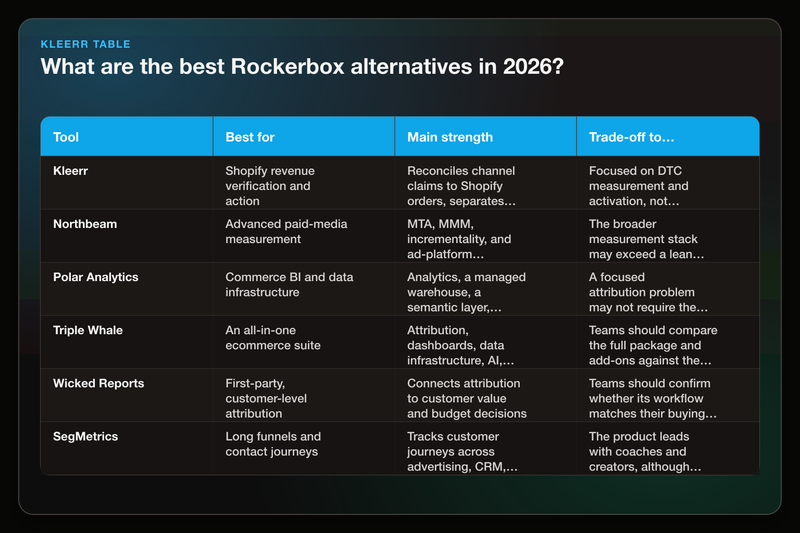Image resolution: width=800 pixels, height=533 pixels.
Task: Click 'Connects attribution to customer value' cell
Action: [x=485, y=395]
